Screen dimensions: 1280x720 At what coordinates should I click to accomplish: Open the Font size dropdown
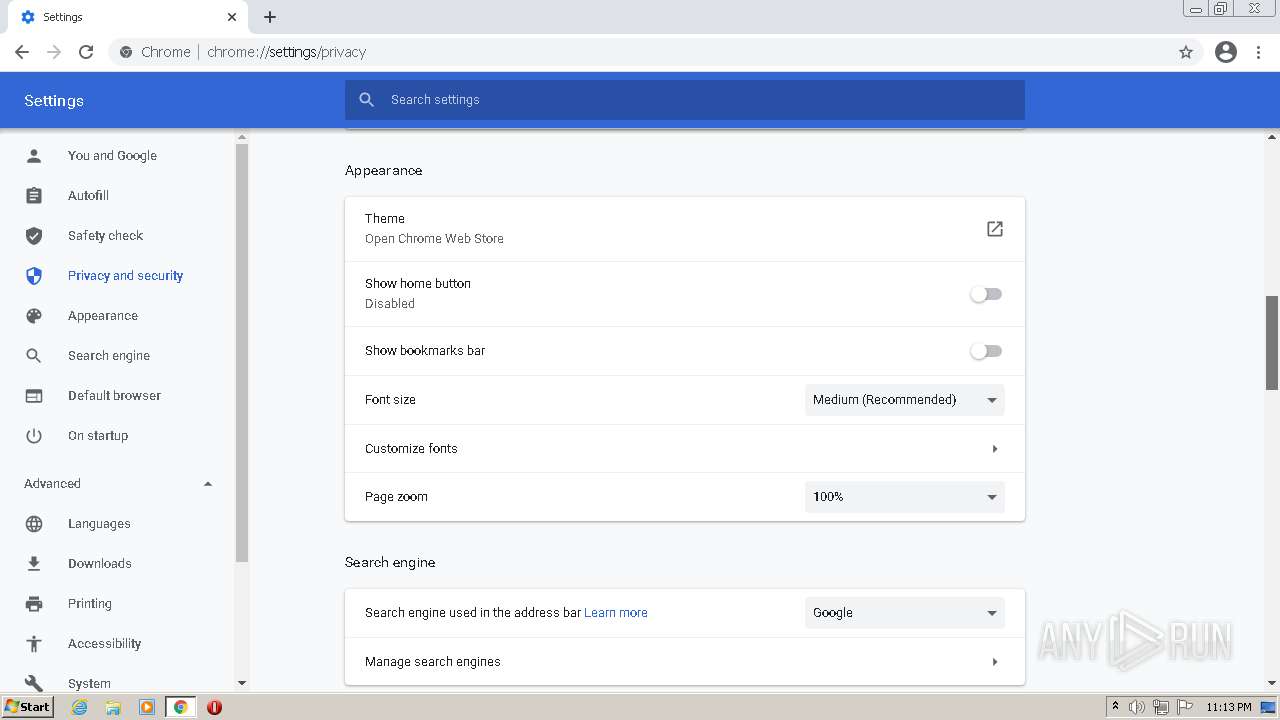[905, 400]
